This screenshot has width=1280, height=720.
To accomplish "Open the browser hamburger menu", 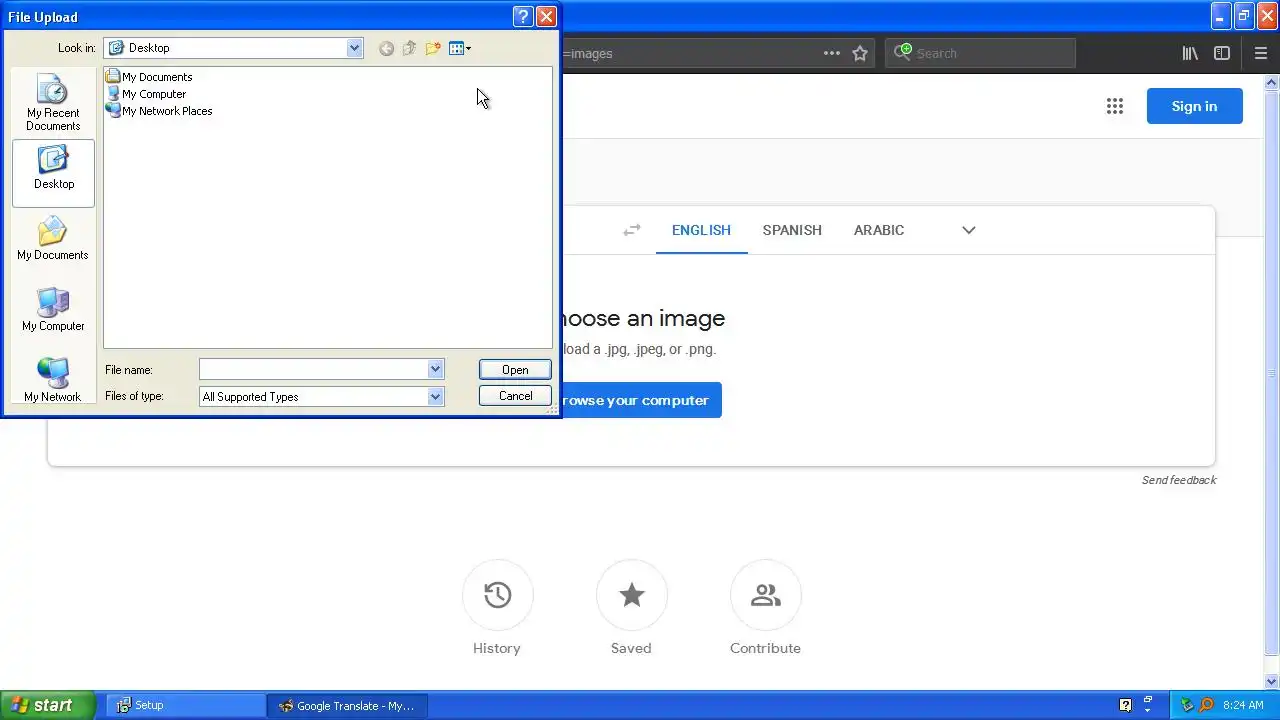I will (x=1260, y=53).
